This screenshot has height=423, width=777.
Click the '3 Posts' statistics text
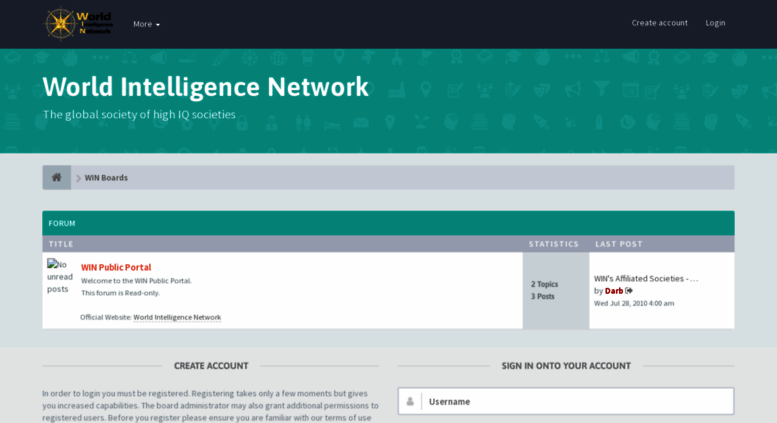pyautogui.click(x=543, y=296)
